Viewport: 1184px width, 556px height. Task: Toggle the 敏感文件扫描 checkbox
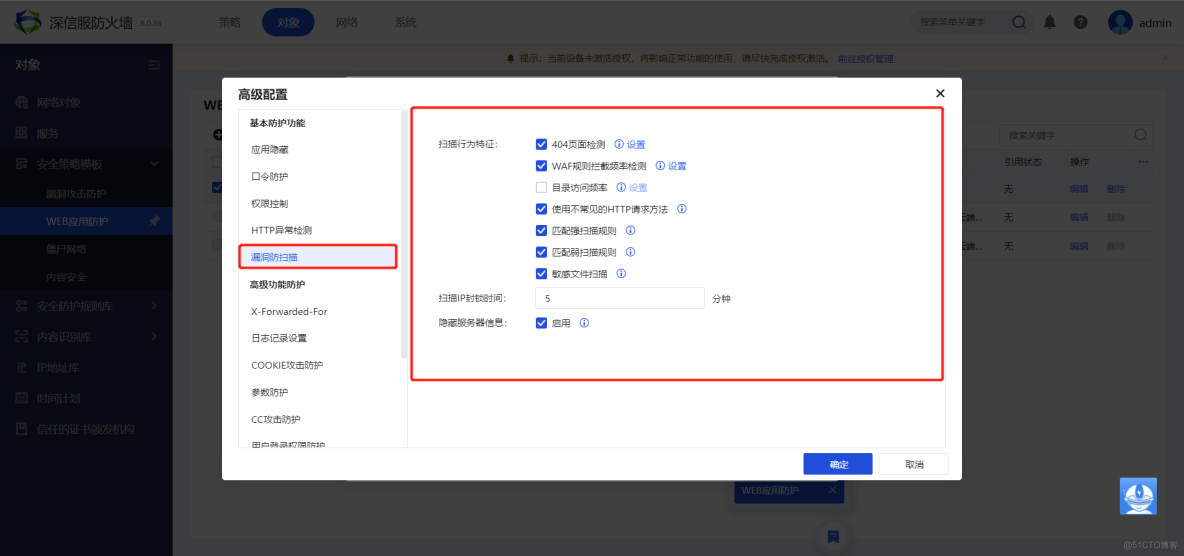pos(541,273)
